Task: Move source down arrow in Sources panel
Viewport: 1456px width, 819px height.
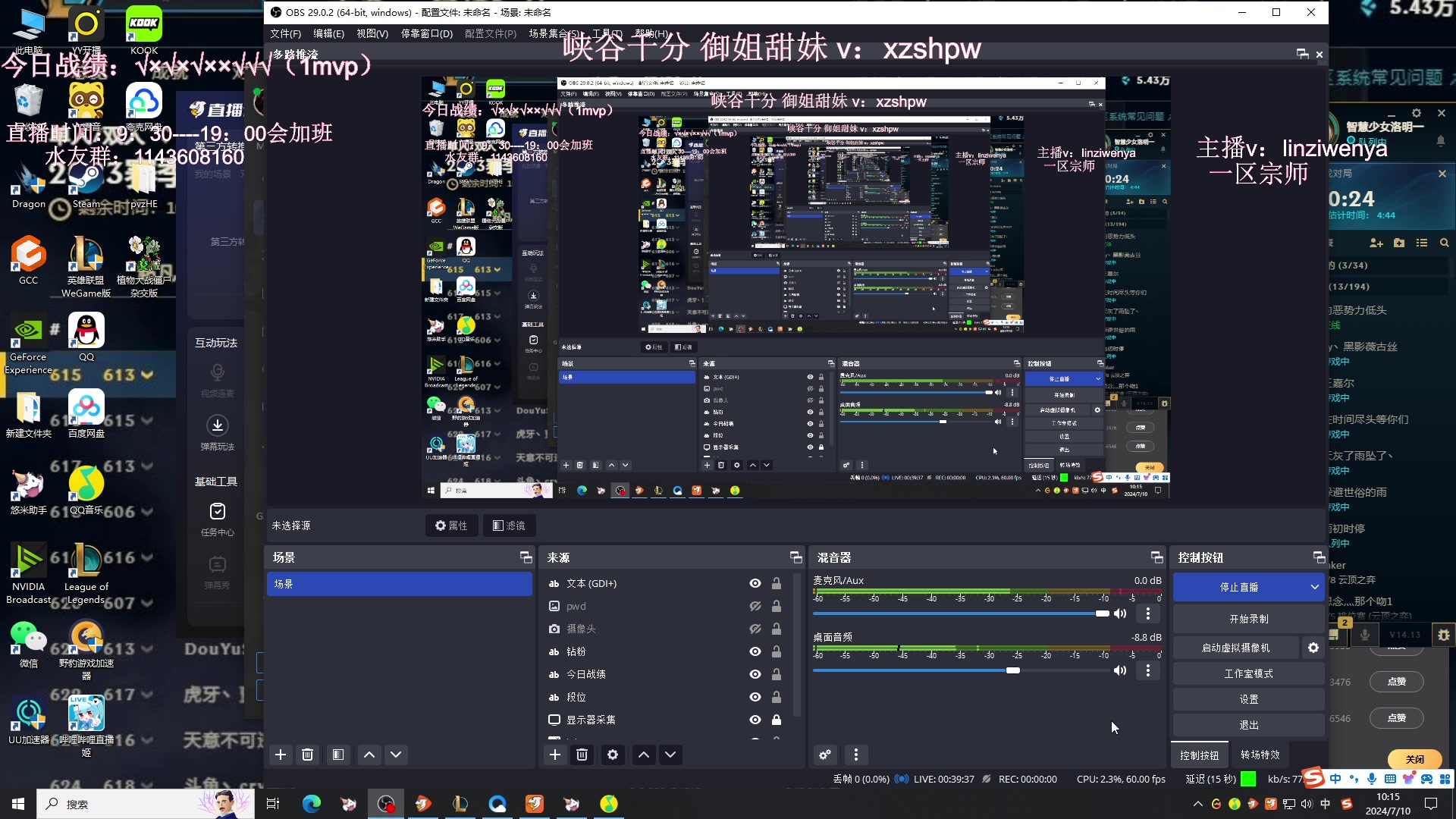Action: pos(670,755)
